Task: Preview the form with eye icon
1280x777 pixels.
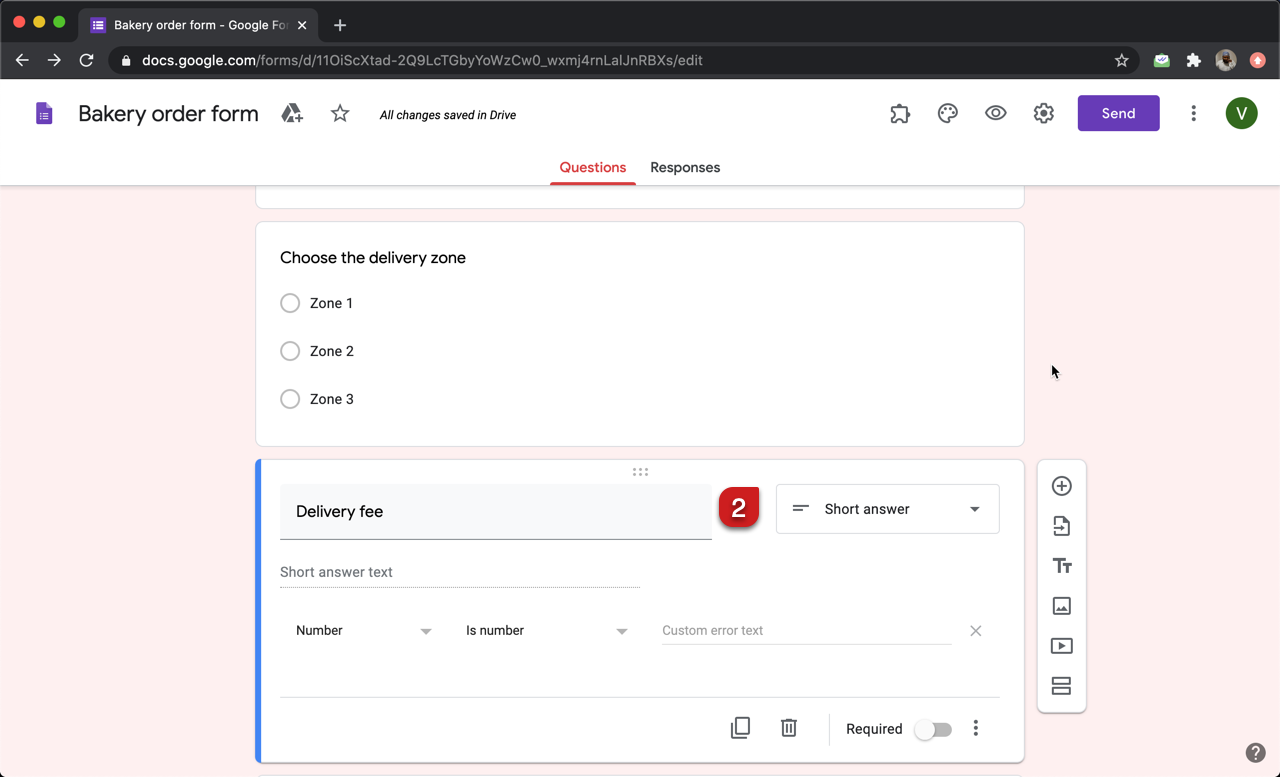Action: coord(995,114)
